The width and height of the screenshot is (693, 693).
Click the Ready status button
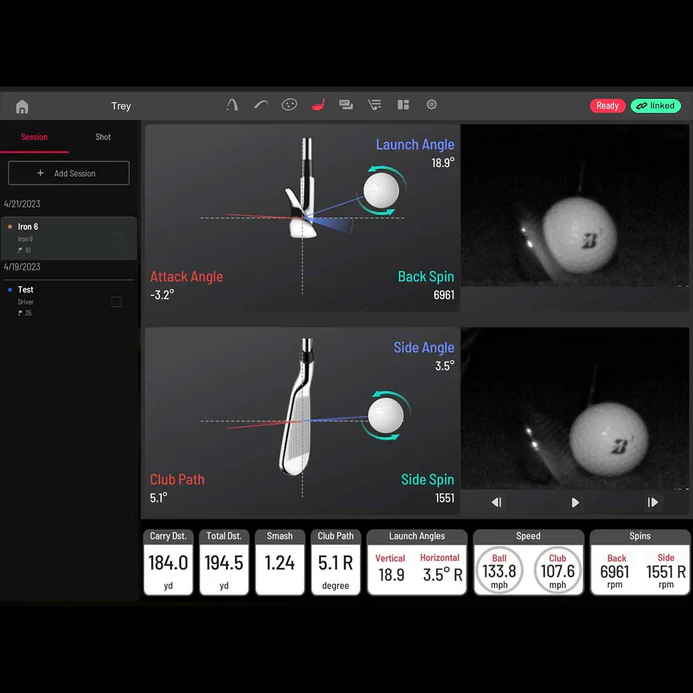[x=607, y=106]
